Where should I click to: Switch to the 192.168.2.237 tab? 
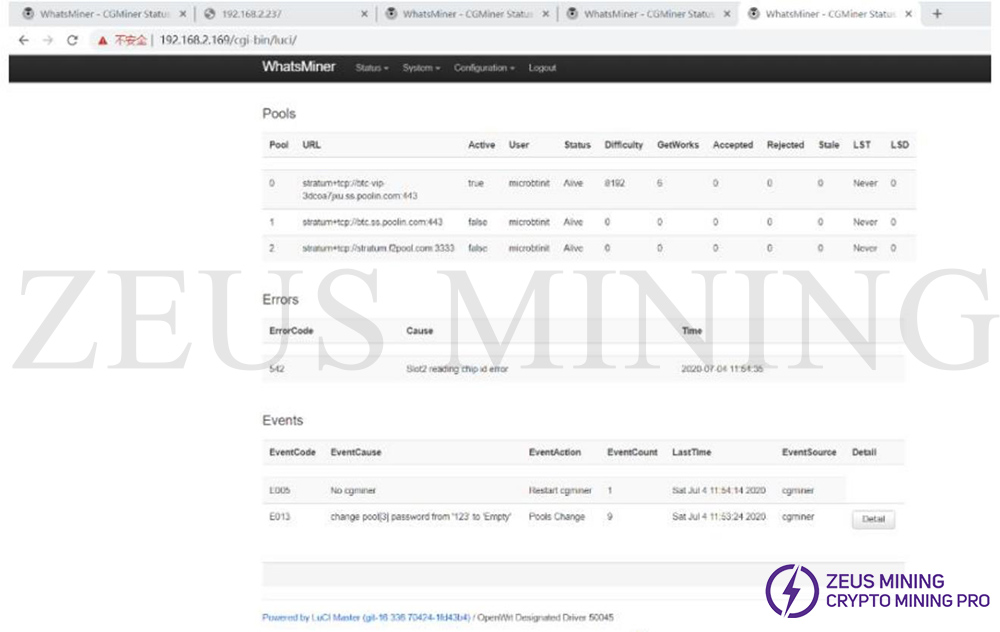[x=270, y=14]
